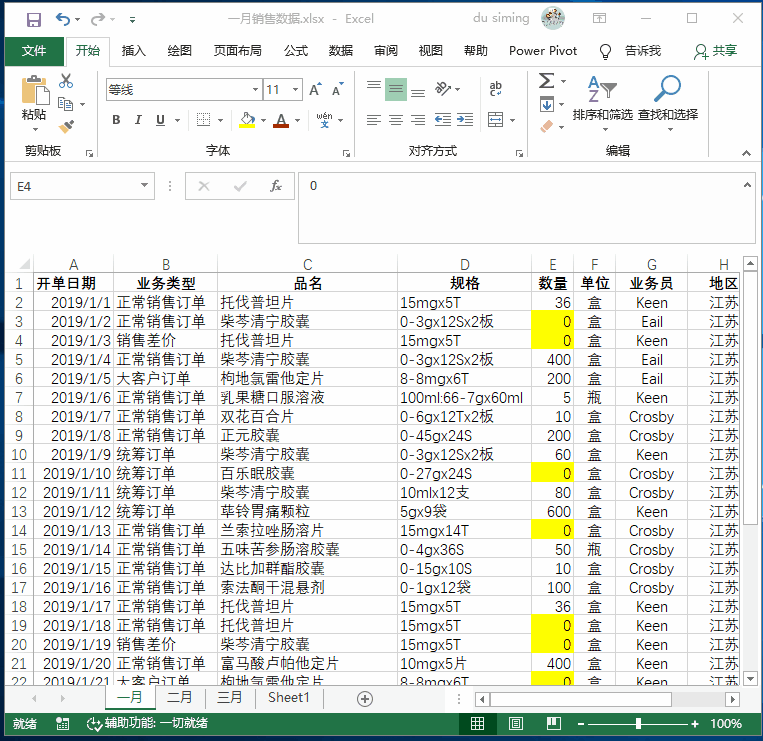Decrease the font size
Viewport: 763px width, 741px height.
[337, 90]
